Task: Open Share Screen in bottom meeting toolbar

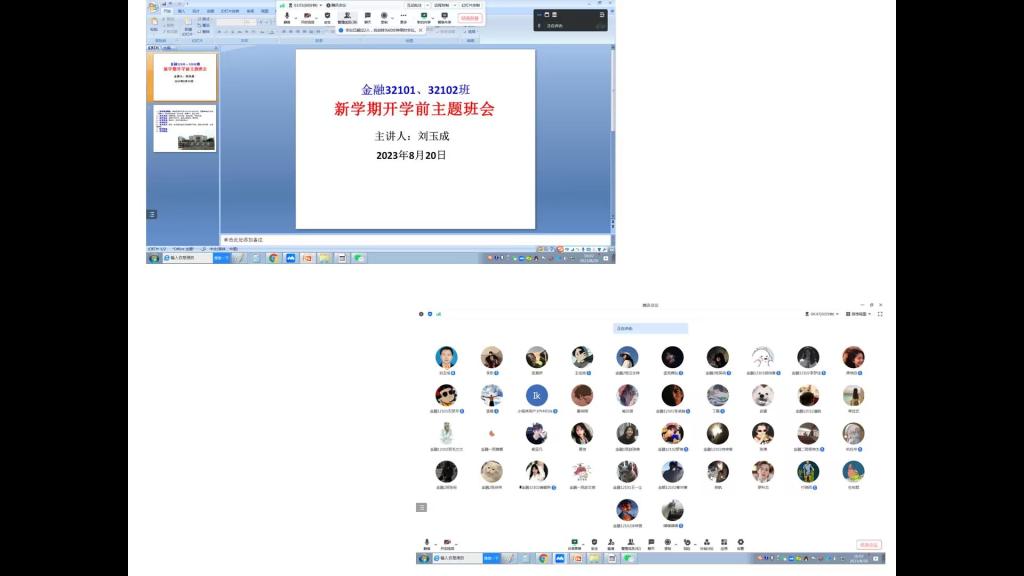Action: click(x=574, y=543)
